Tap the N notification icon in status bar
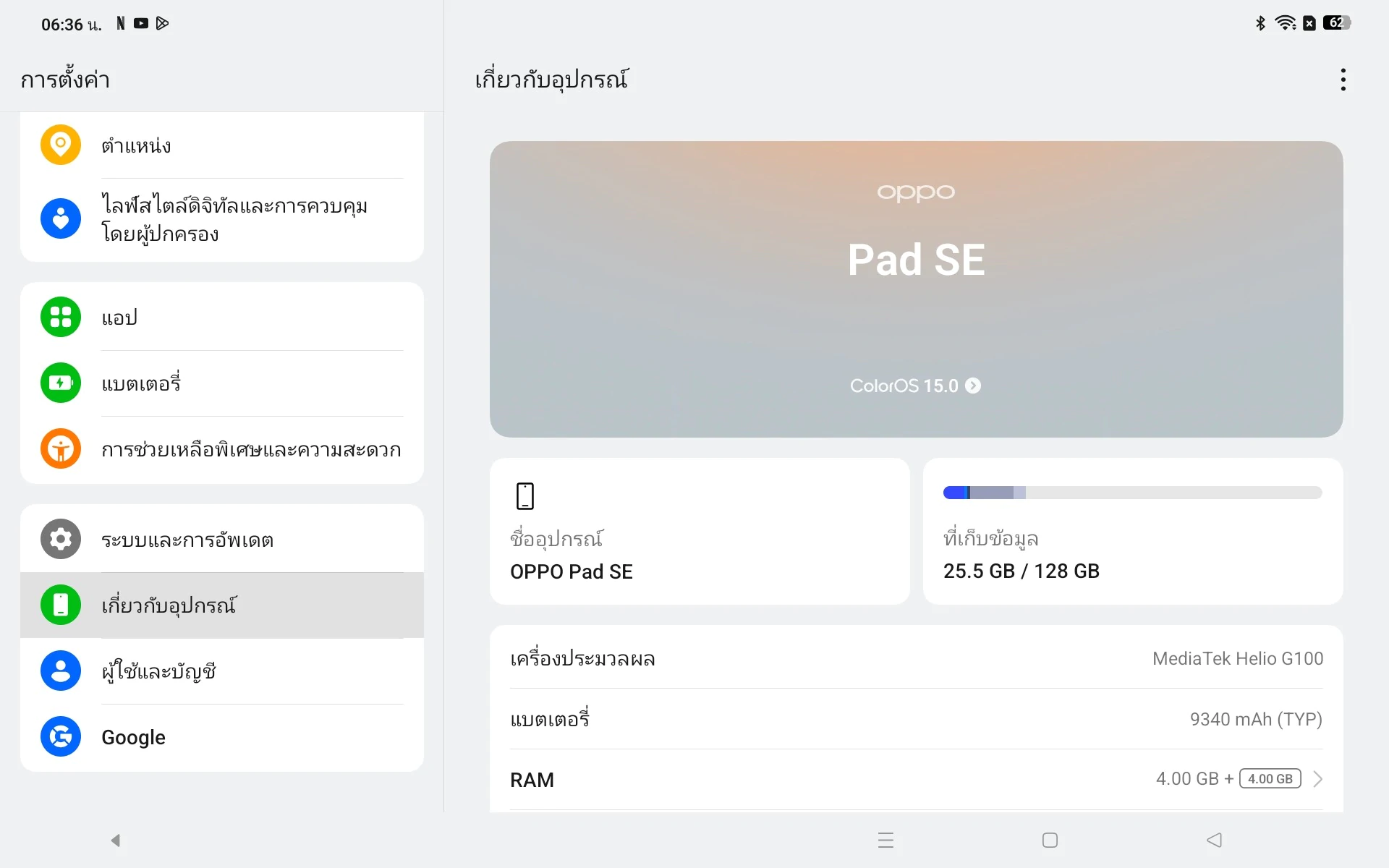The image size is (1389, 868). [121, 23]
